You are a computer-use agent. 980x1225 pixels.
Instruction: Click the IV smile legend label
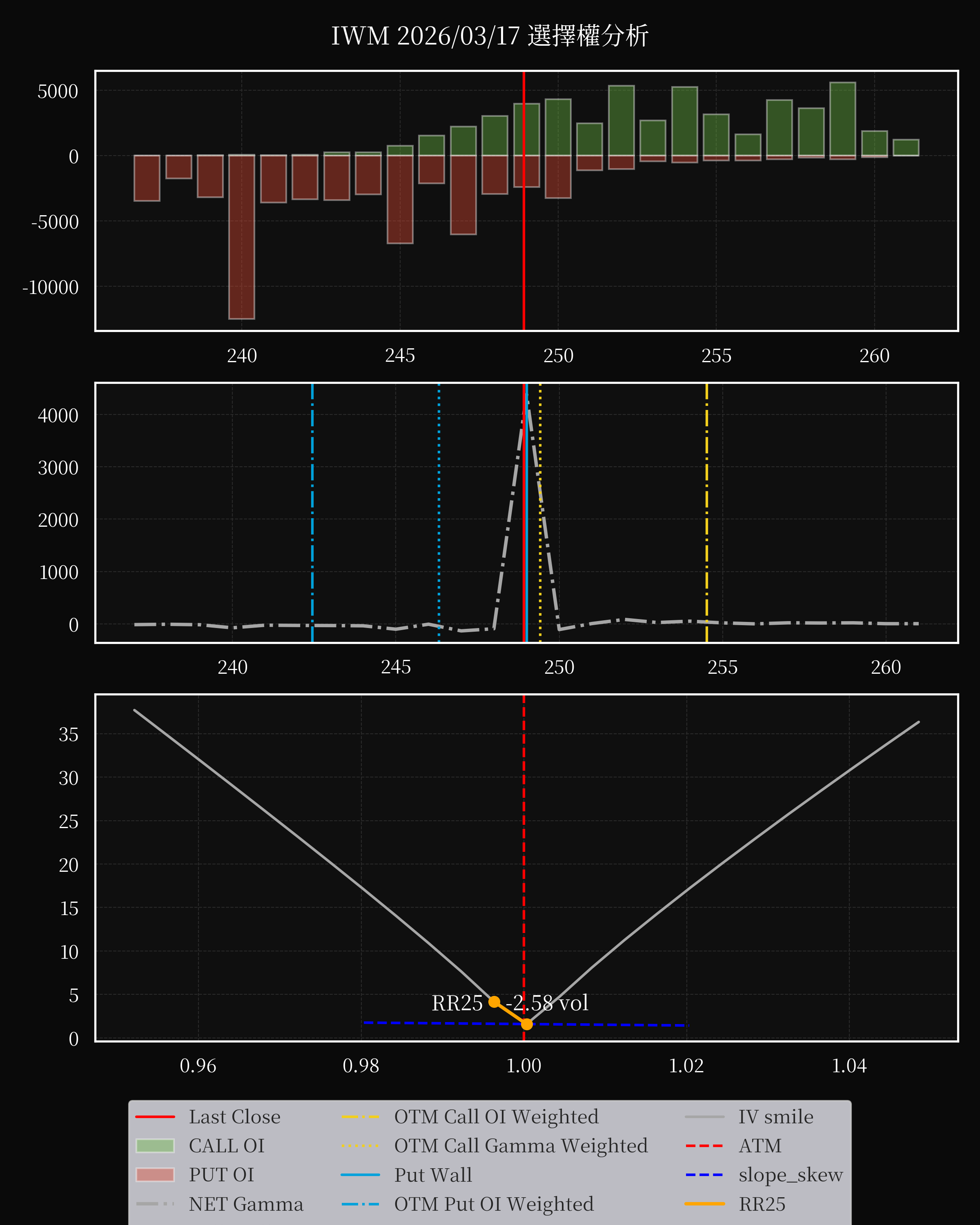tap(775, 1116)
